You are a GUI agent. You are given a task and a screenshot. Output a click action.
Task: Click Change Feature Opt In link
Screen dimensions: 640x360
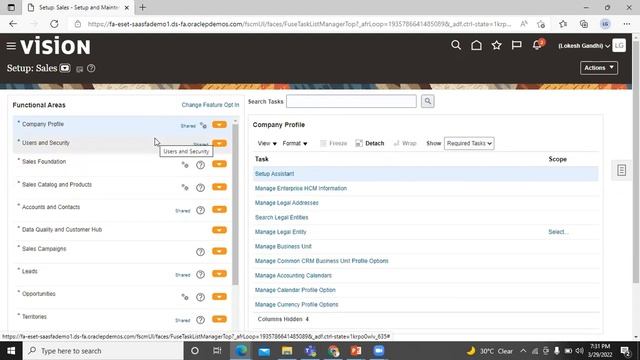[210, 105]
